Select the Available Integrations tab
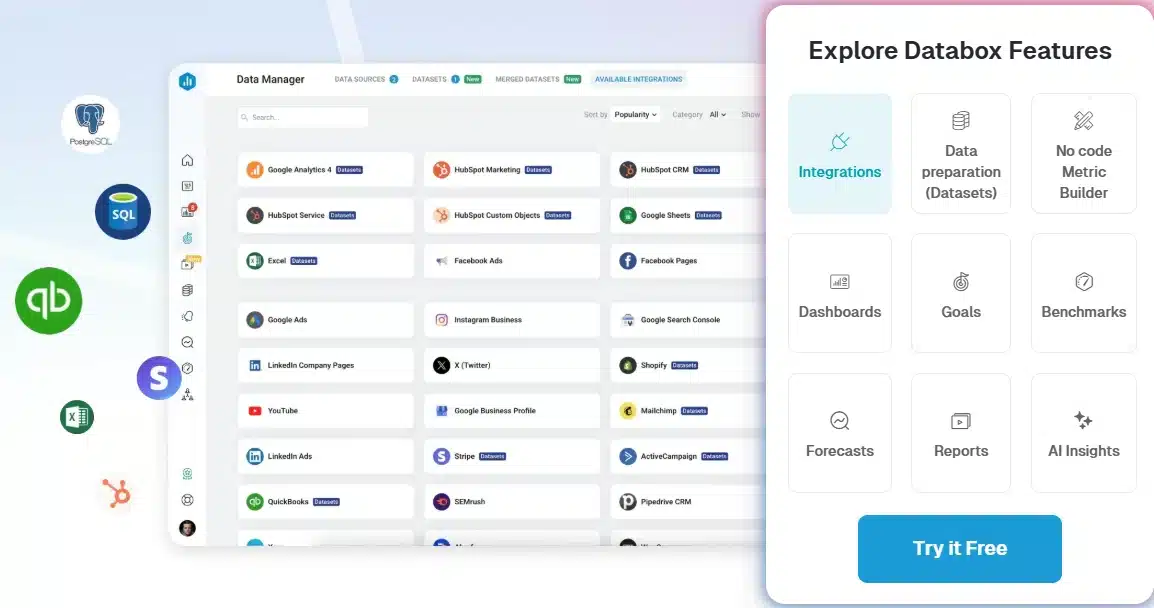 click(x=640, y=78)
